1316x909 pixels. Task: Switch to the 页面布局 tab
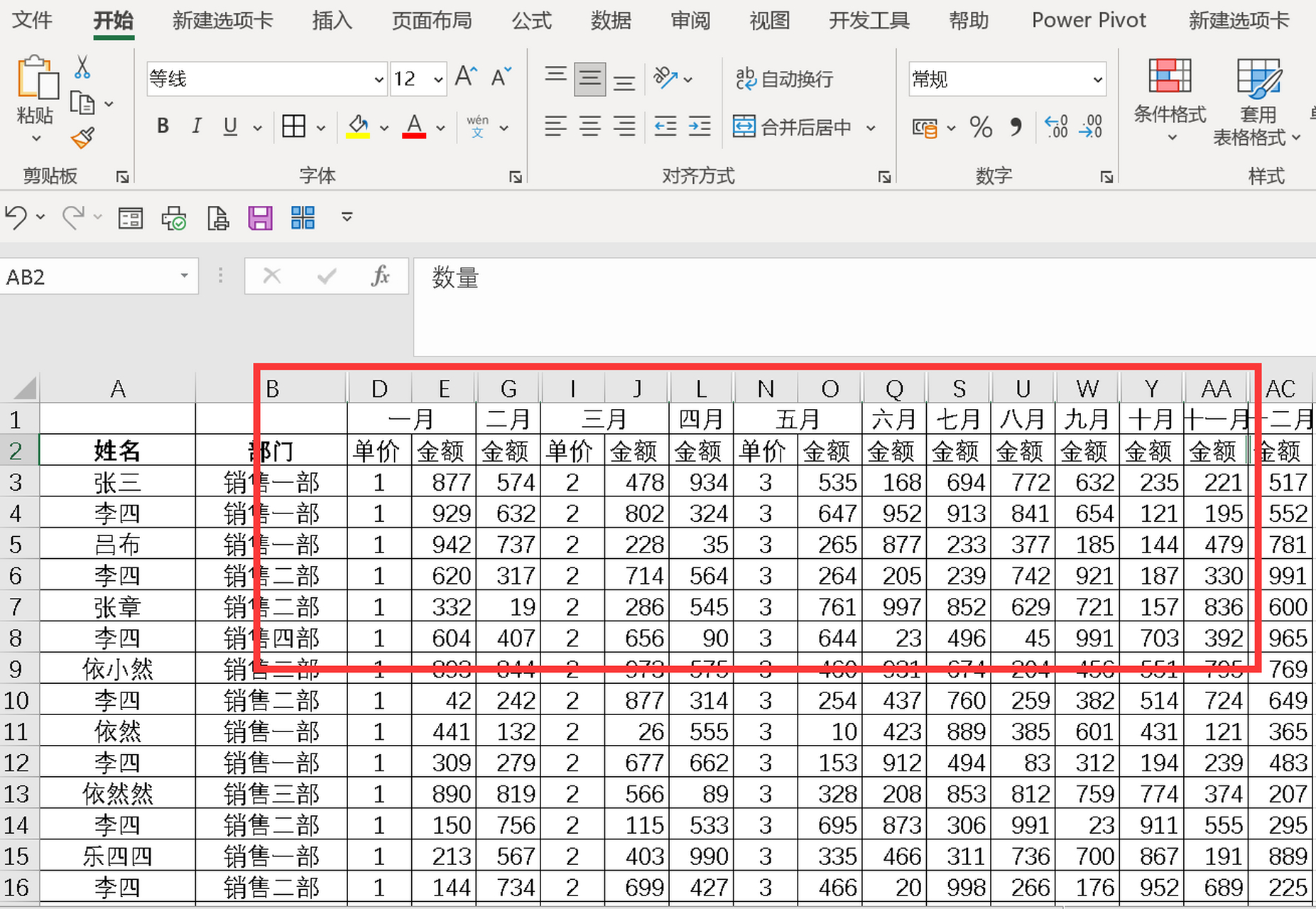[x=432, y=20]
